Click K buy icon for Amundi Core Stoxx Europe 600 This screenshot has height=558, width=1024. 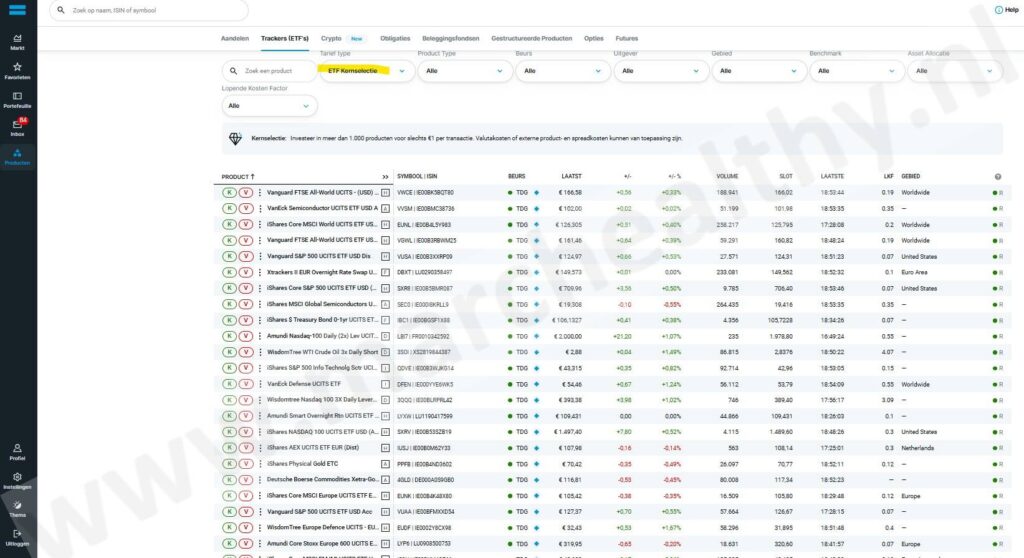click(x=229, y=544)
